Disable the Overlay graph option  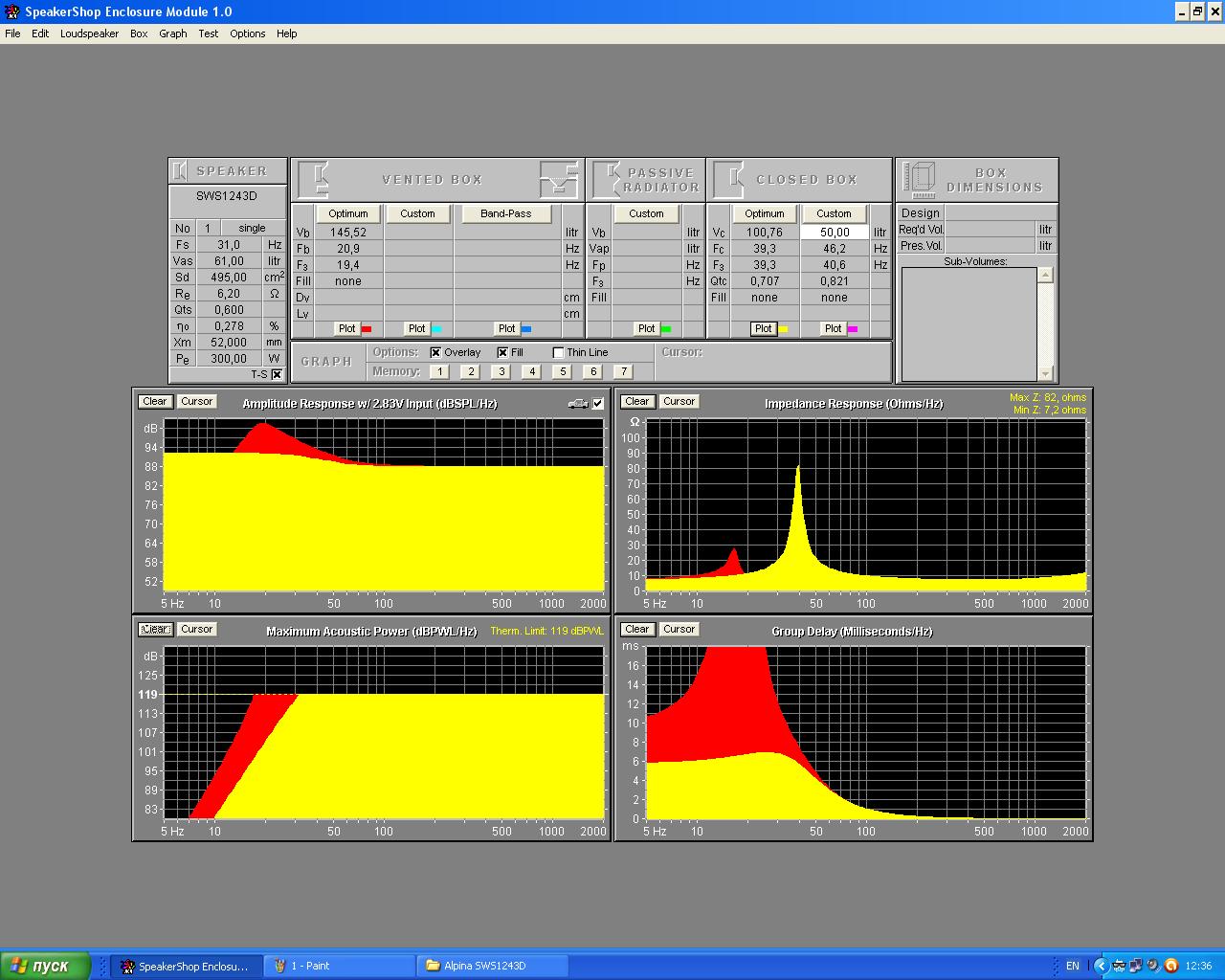(436, 352)
